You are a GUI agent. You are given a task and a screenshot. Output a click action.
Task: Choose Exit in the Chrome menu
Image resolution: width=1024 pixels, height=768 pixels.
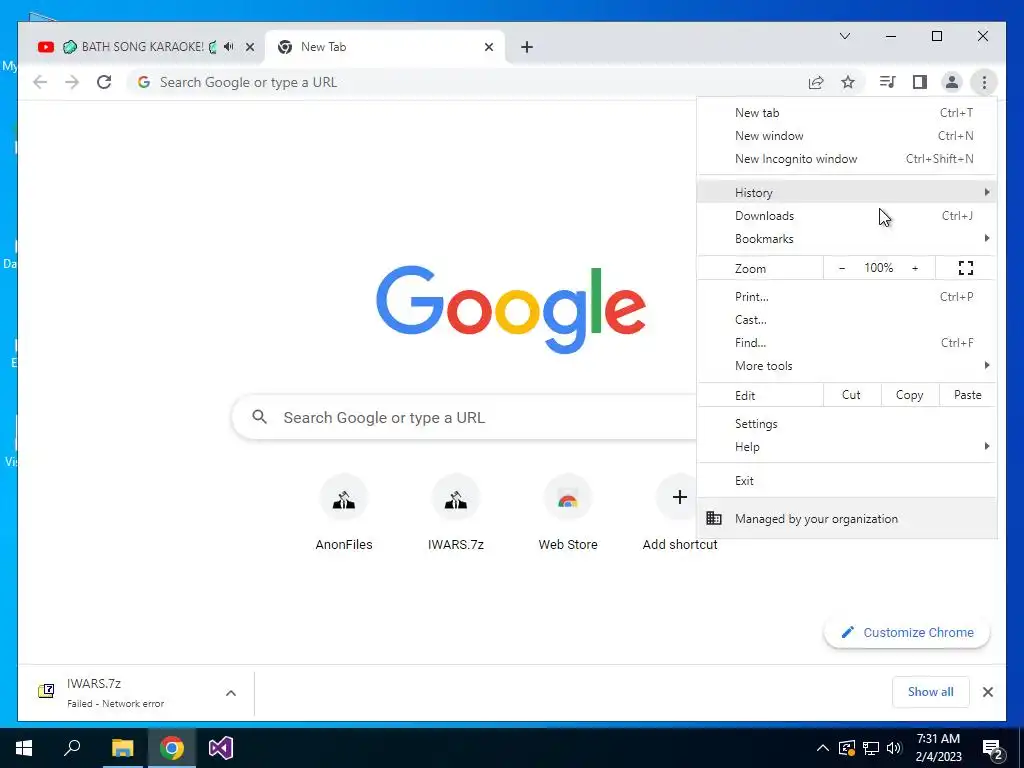coord(847,481)
